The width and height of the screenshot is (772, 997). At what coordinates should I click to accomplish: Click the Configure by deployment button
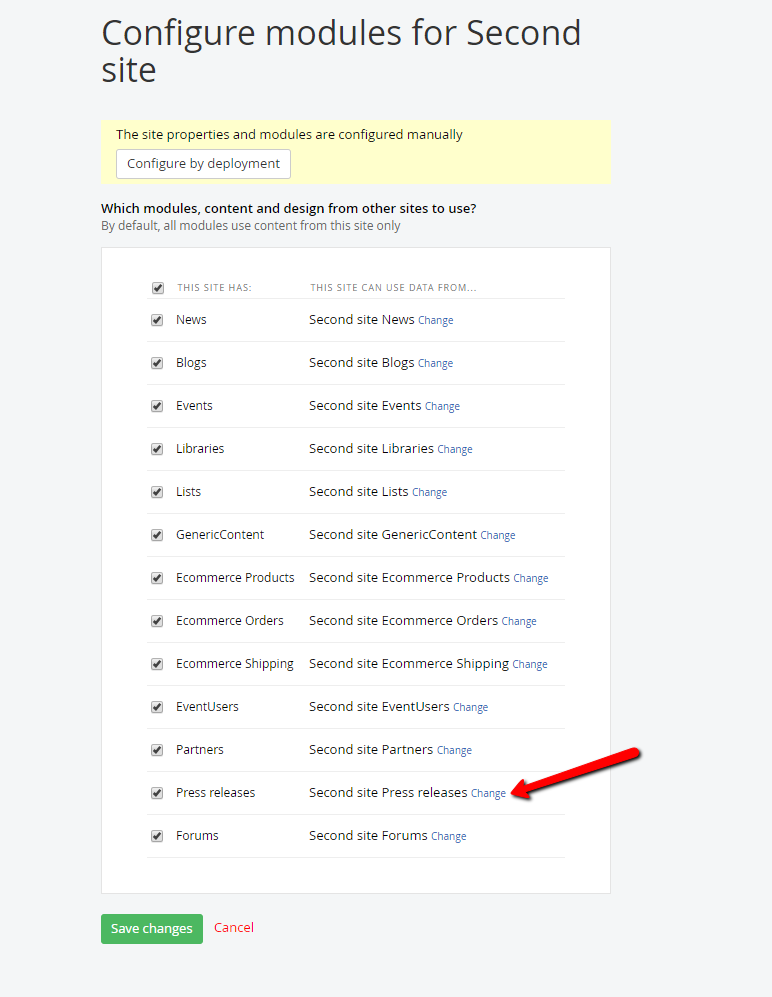[x=203, y=163]
